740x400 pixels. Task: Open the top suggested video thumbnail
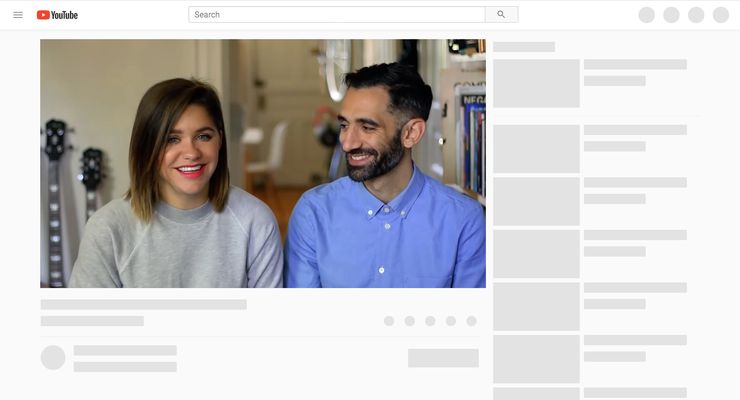(536, 83)
